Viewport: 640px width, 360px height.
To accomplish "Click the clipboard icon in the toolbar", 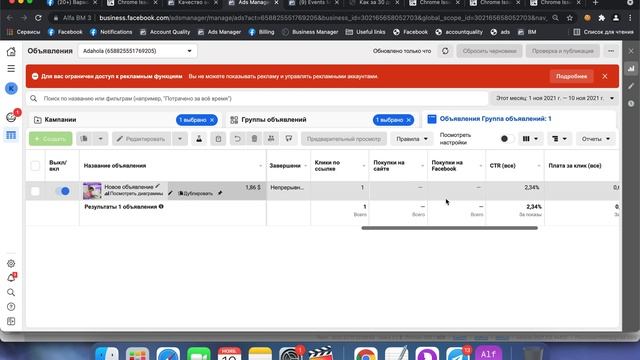I will 218,139.
